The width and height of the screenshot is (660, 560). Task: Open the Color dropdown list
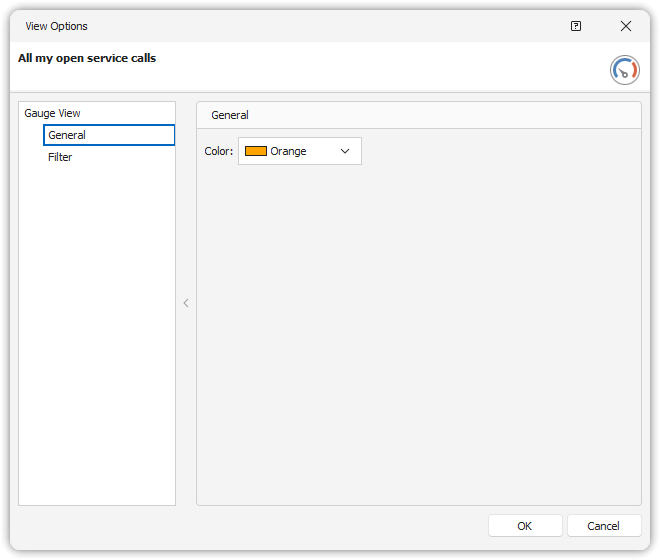tap(299, 151)
